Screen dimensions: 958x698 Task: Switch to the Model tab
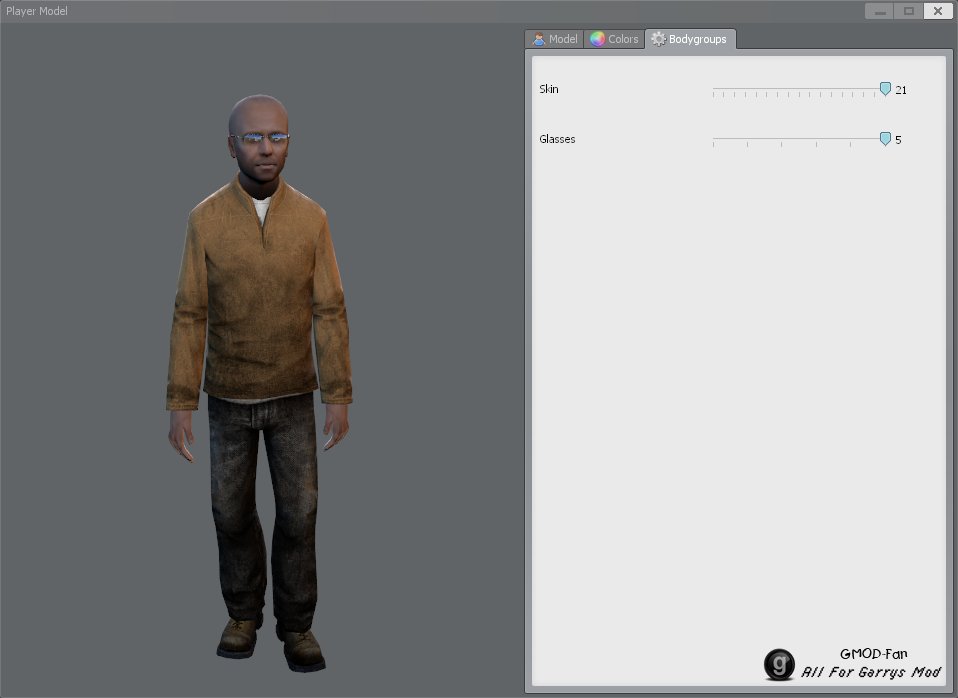click(554, 39)
